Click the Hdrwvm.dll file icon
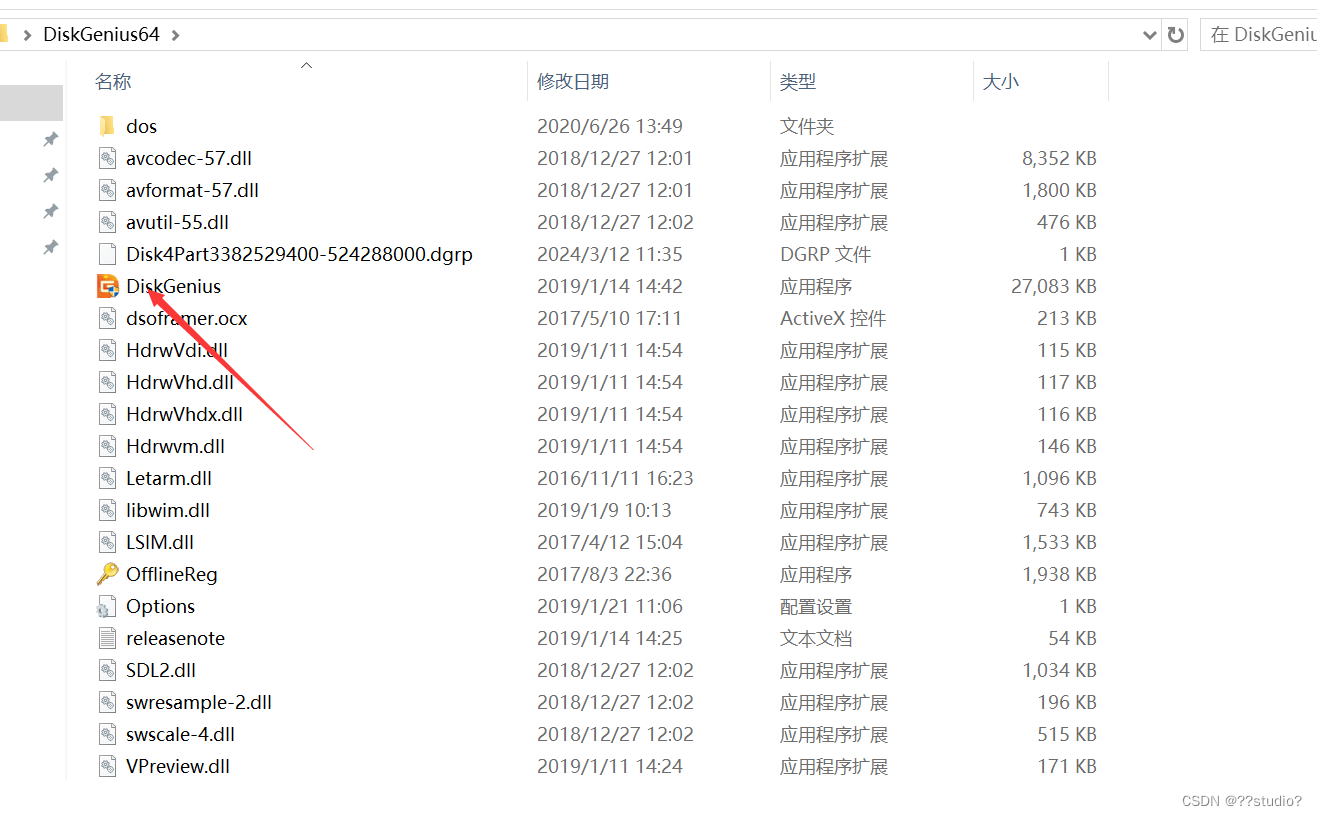The width and height of the screenshot is (1317, 816). pos(107,446)
